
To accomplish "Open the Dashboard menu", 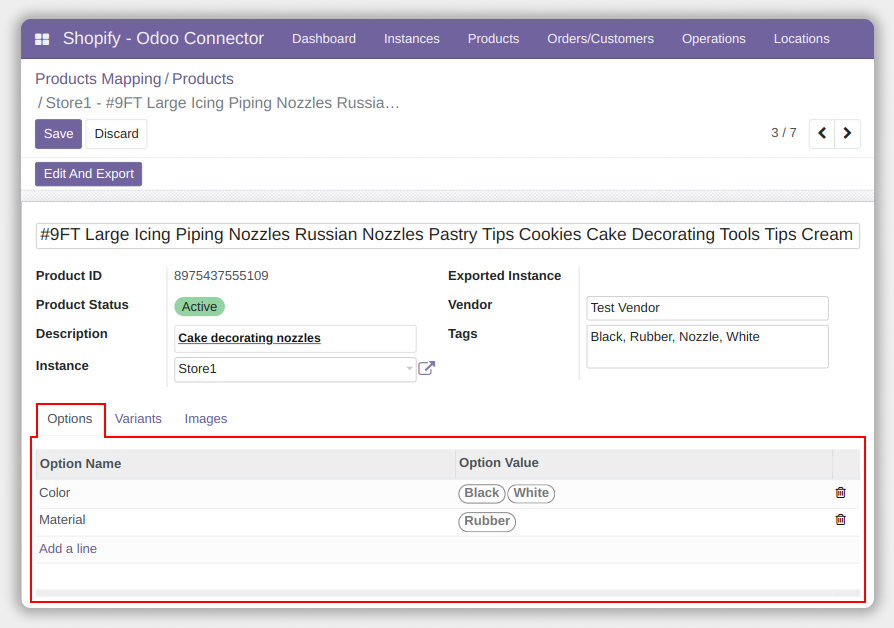I will pyautogui.click(x=324, y=39).
